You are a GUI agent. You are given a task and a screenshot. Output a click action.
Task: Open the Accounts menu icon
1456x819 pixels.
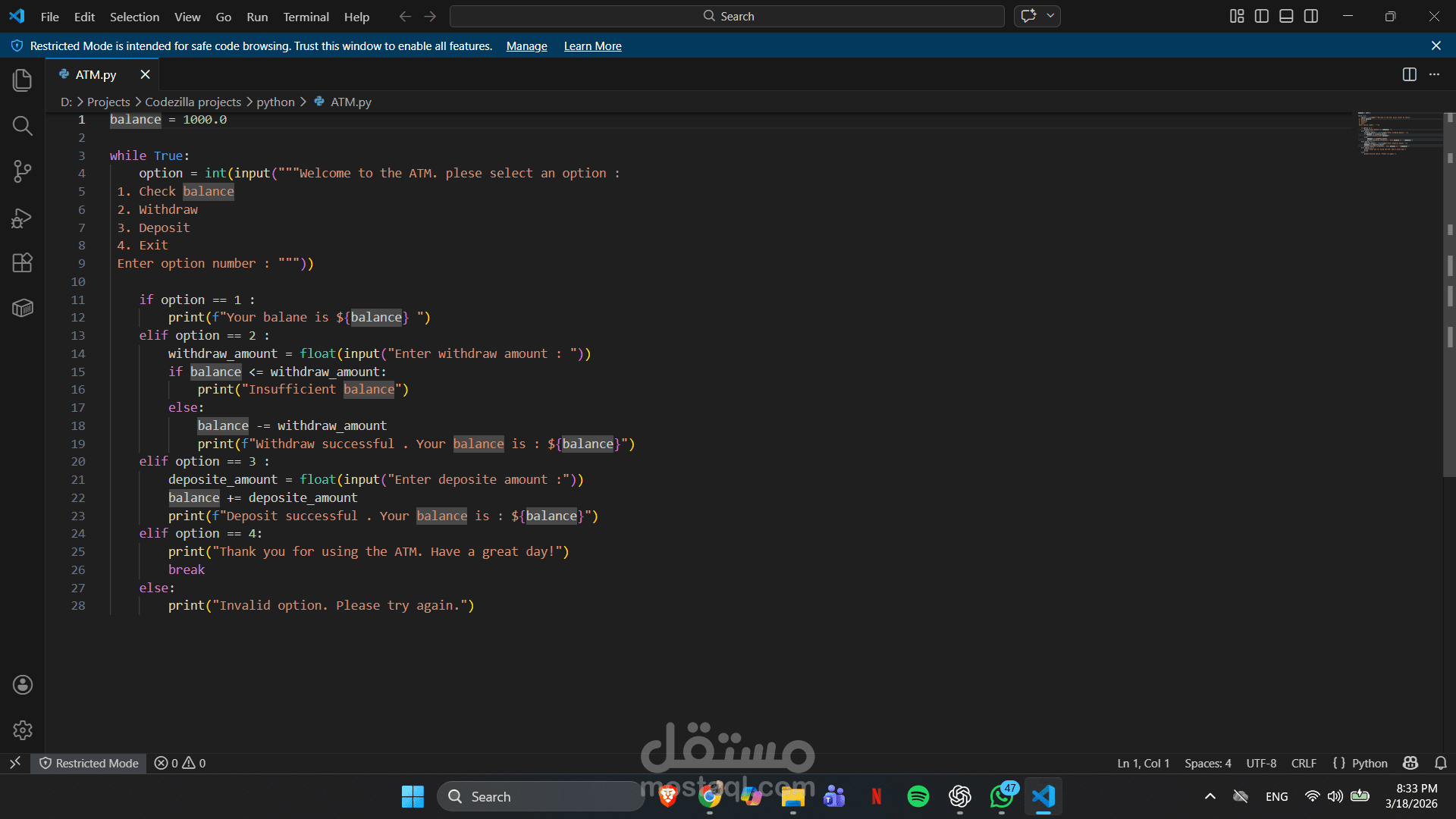pos(23,685)
